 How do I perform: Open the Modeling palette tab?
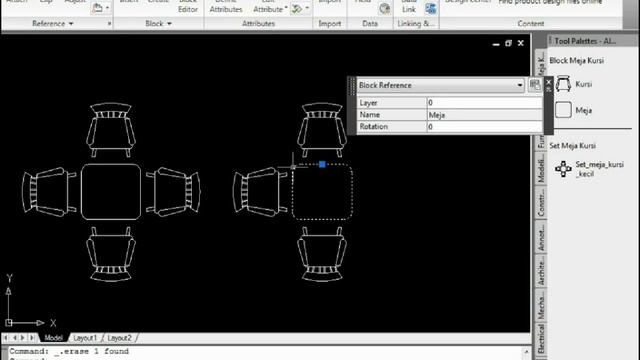point(541,170)
